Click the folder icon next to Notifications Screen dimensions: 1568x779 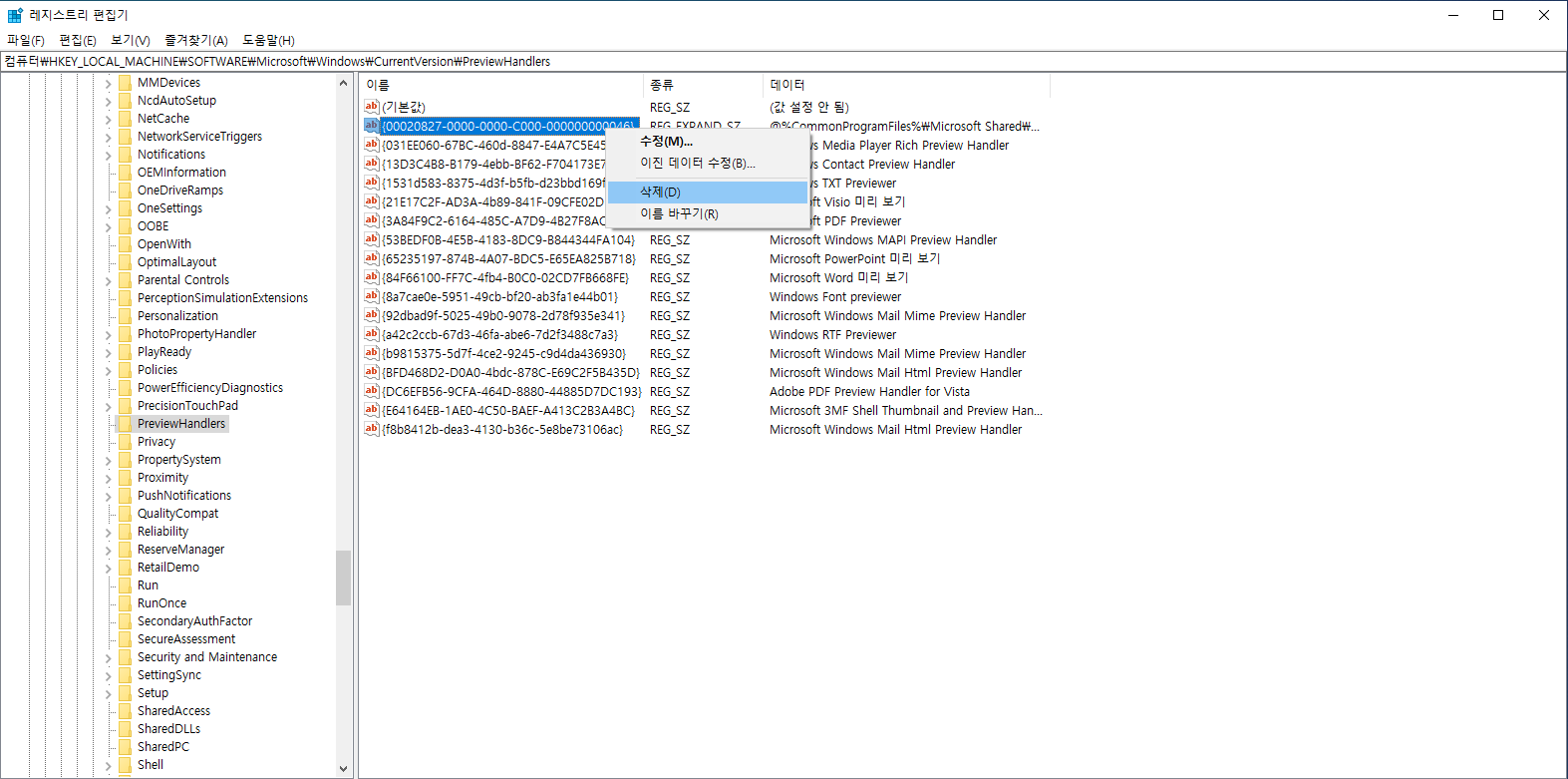(125, 155)
